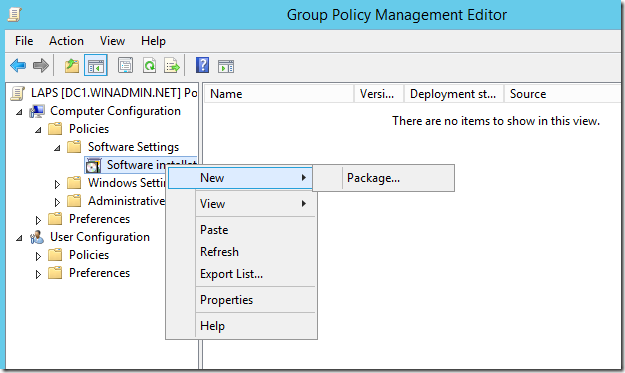Select the User Configuration tree item
Screen dimensions: 625x373
[x=100, y=237]
